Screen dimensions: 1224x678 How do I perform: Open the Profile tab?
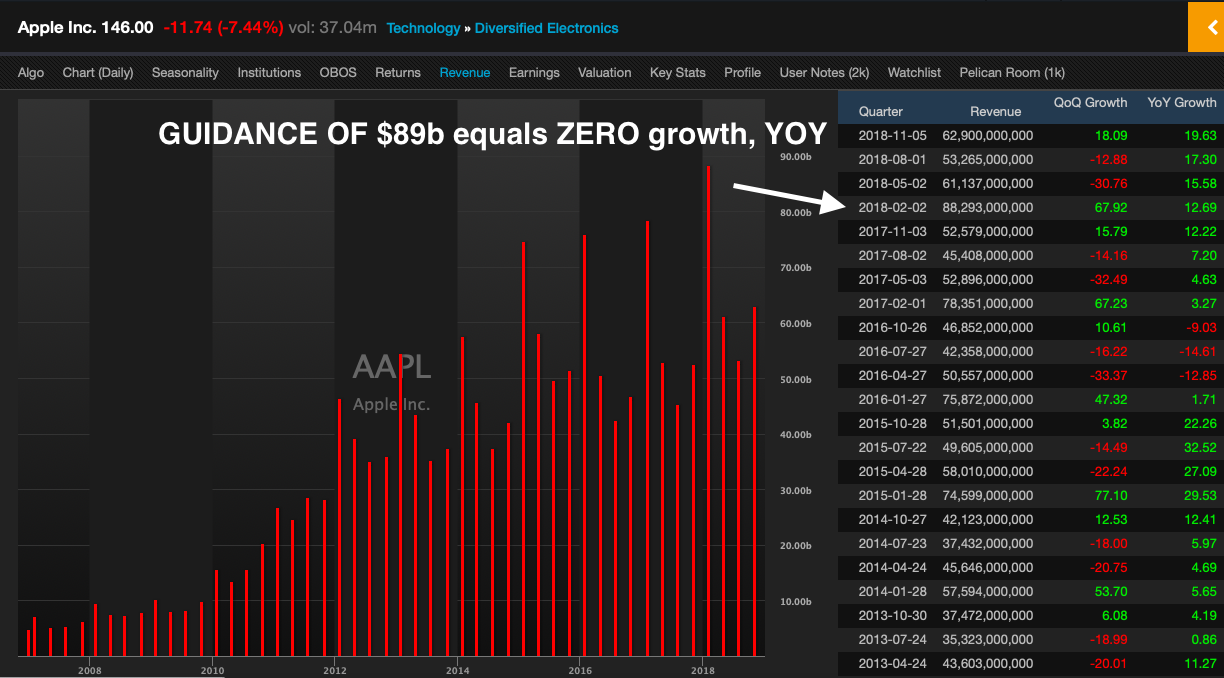tap(743, 72)
